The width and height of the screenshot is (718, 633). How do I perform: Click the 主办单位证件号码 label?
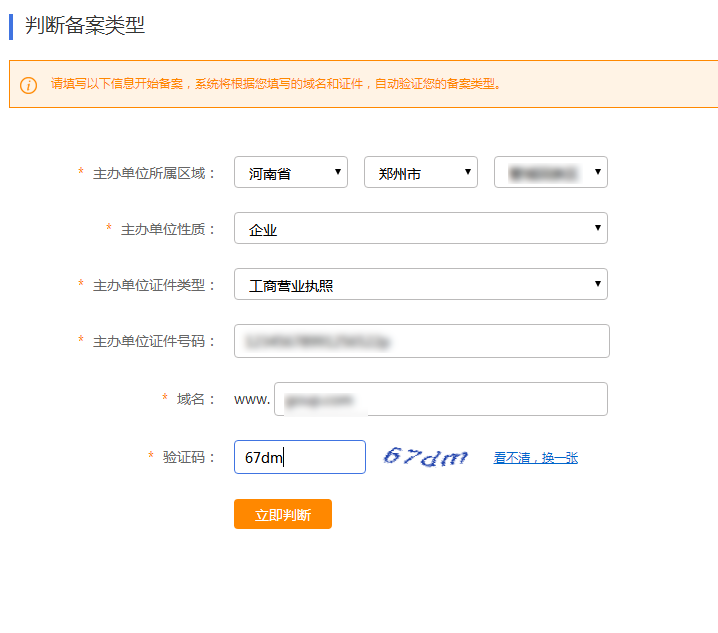154,341
